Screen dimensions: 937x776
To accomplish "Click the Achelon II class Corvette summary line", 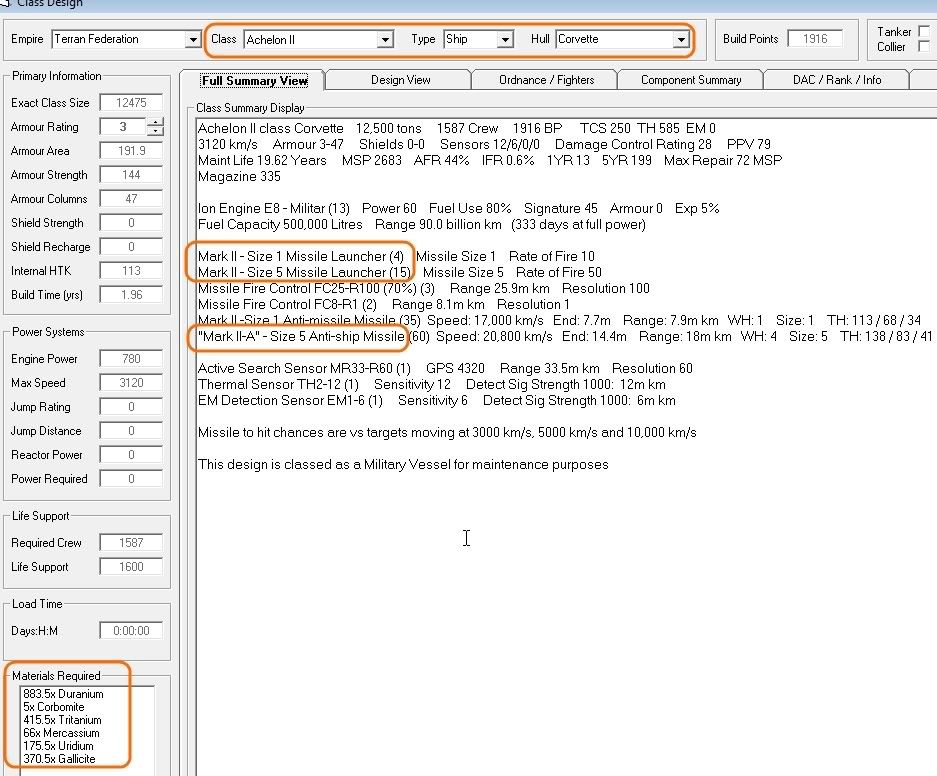I will click(x=457, y=128).
